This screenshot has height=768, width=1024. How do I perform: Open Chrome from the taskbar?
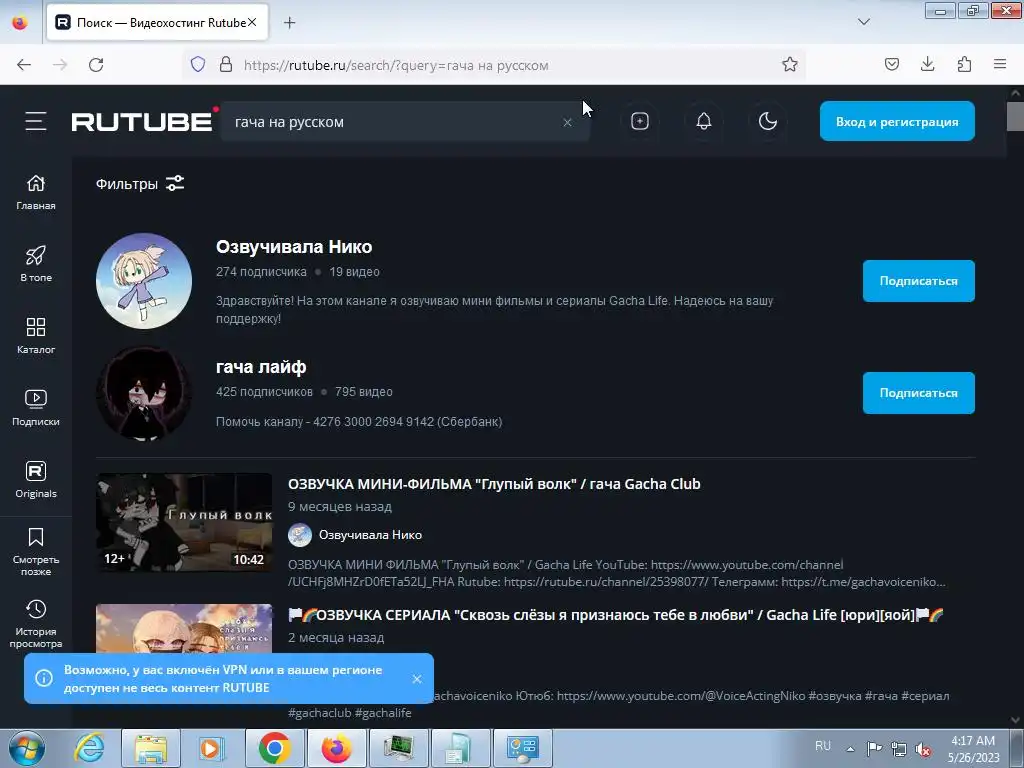[x=274, y=748]
